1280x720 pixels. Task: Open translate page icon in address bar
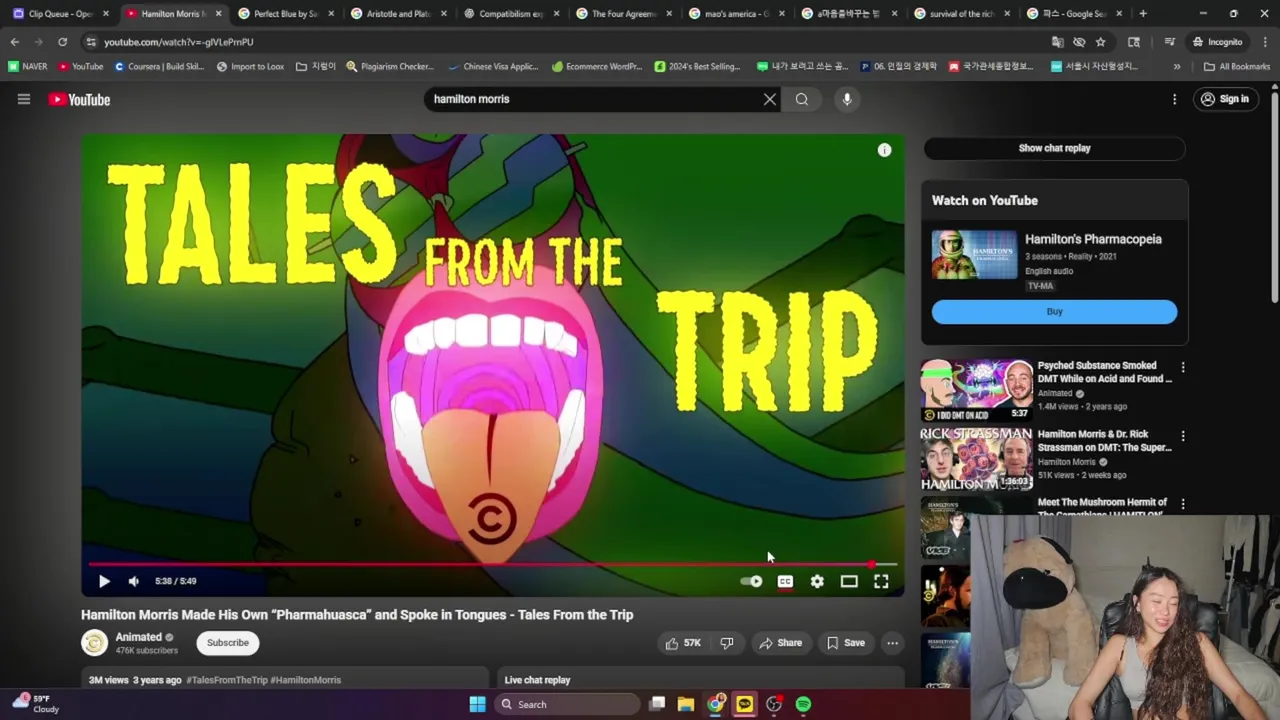[x=1057, y=42]
